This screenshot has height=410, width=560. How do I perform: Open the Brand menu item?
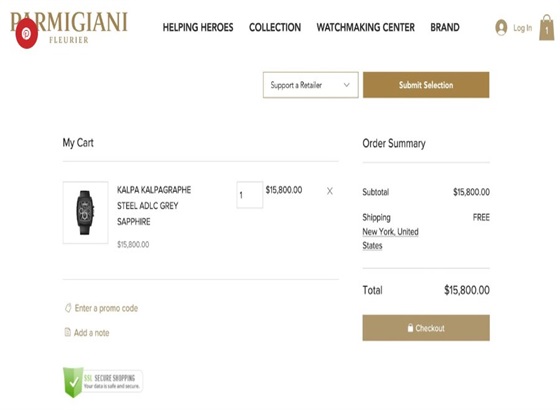coord(445,28)
